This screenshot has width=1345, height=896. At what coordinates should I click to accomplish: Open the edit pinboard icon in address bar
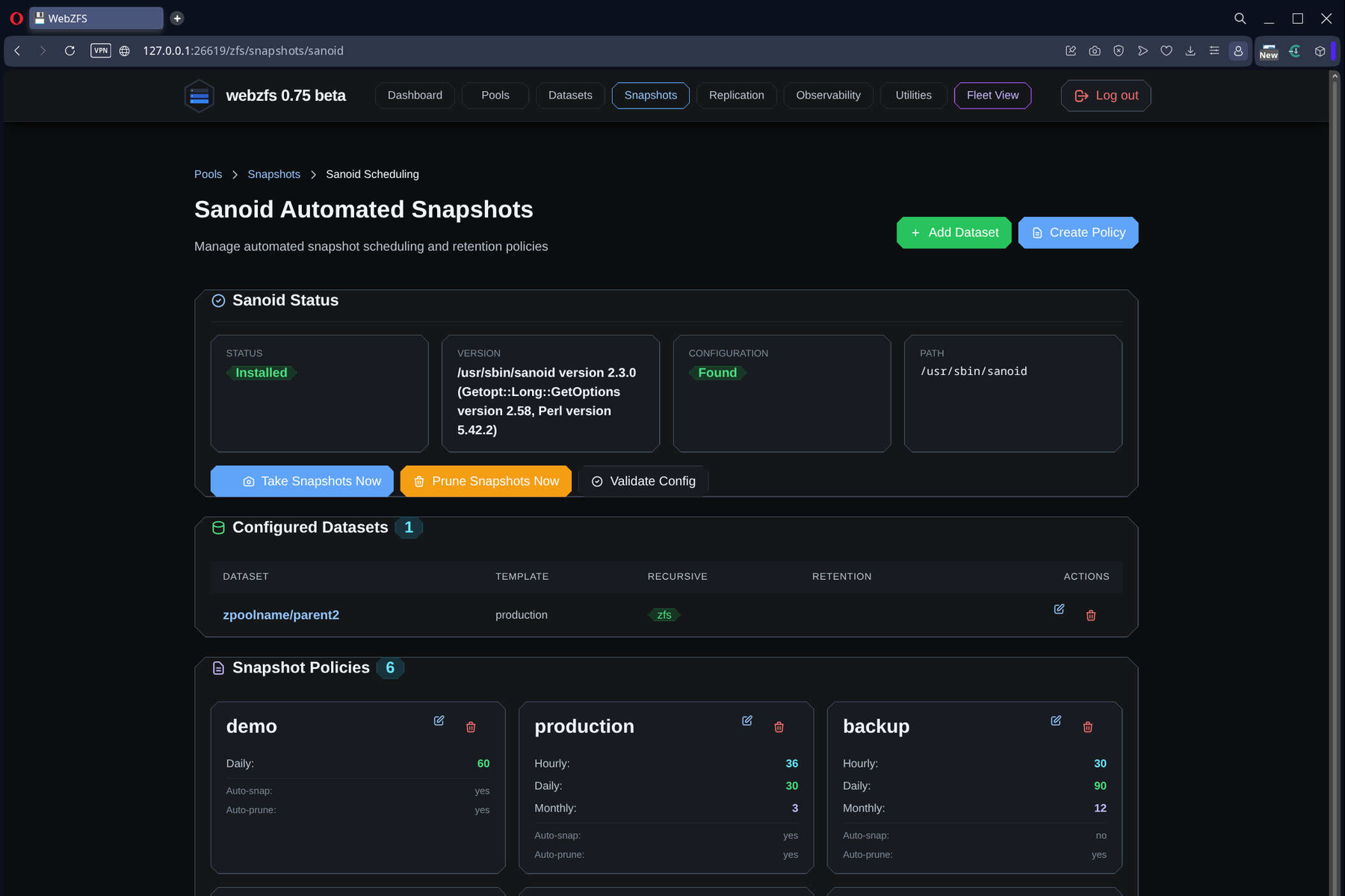click(1071, 51)
